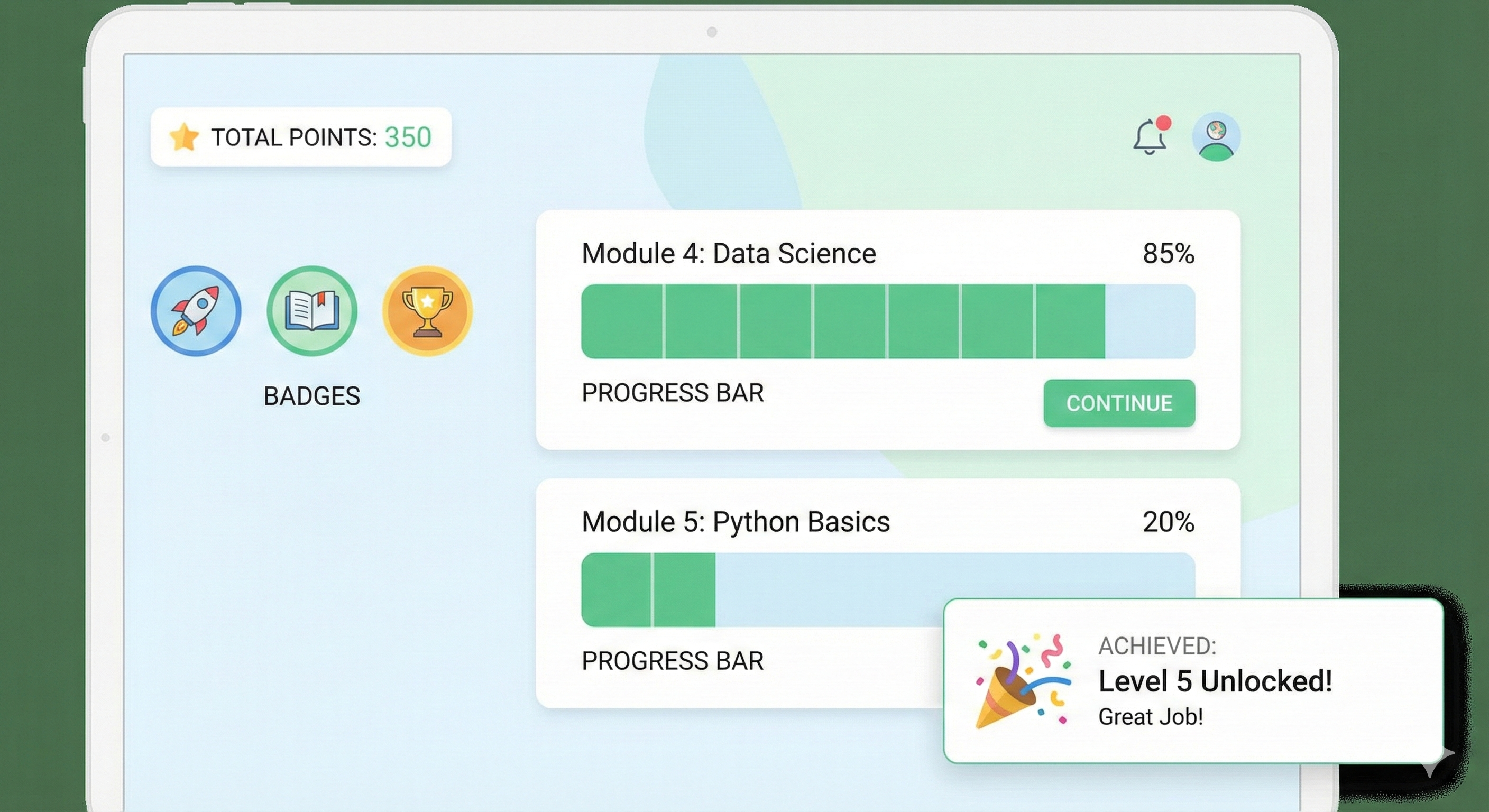
Task: Click the ACHIEVED: notification heading
Action: tap(1157, 646)
